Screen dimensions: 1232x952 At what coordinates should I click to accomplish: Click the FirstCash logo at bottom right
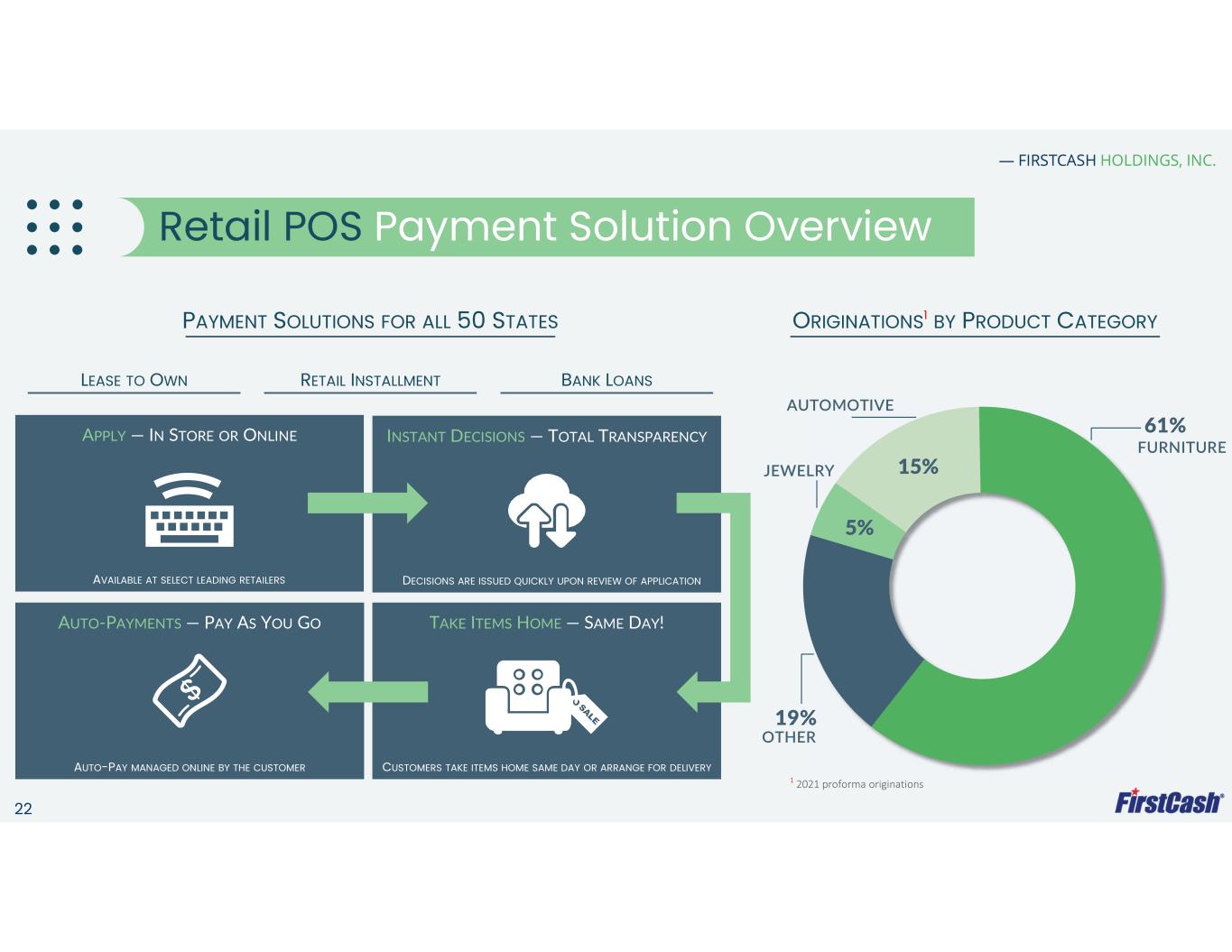(x=1169, y=801)
